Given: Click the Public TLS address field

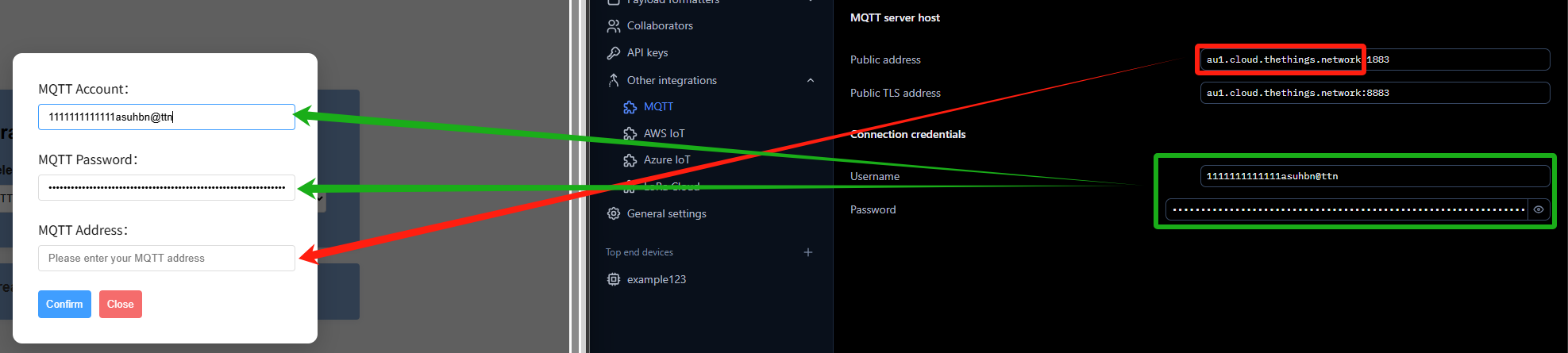Looking at the screenshot, I should click(x=1375, y=93).
